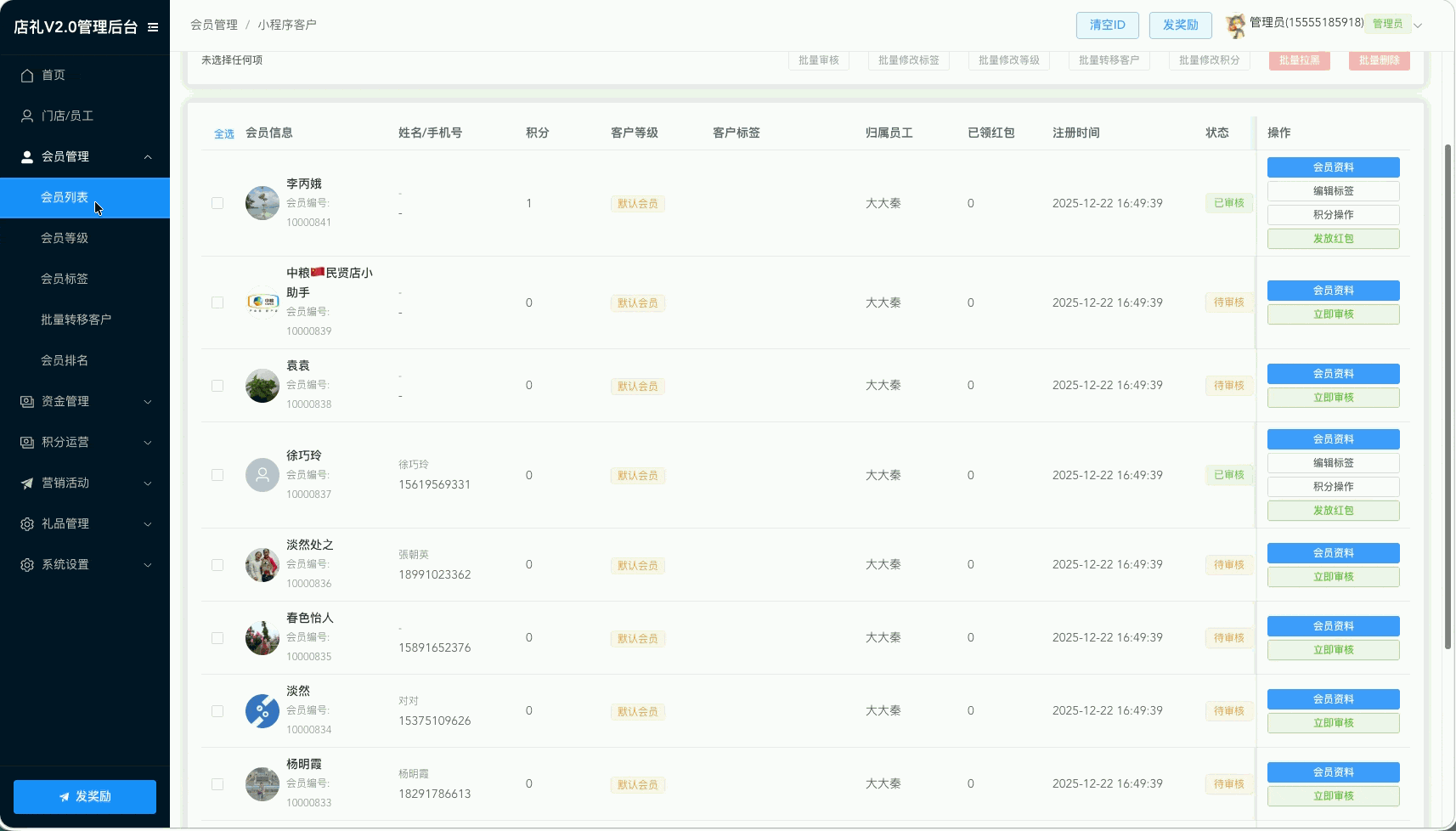Click the 全选 select-all link
This screenshot has height=831, width=1456.
(x=223, y=134)
